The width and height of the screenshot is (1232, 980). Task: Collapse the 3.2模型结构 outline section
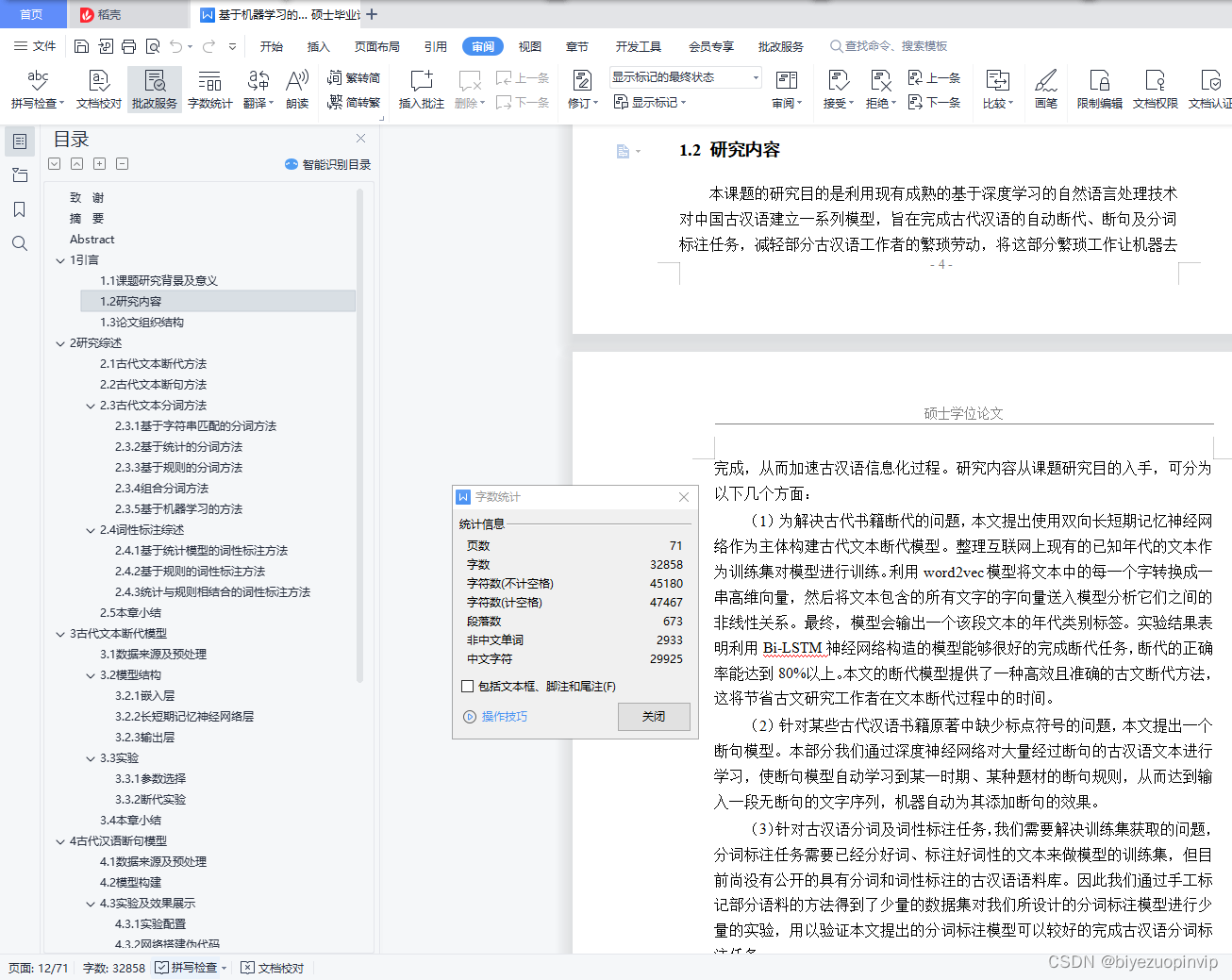click(91, 674)
